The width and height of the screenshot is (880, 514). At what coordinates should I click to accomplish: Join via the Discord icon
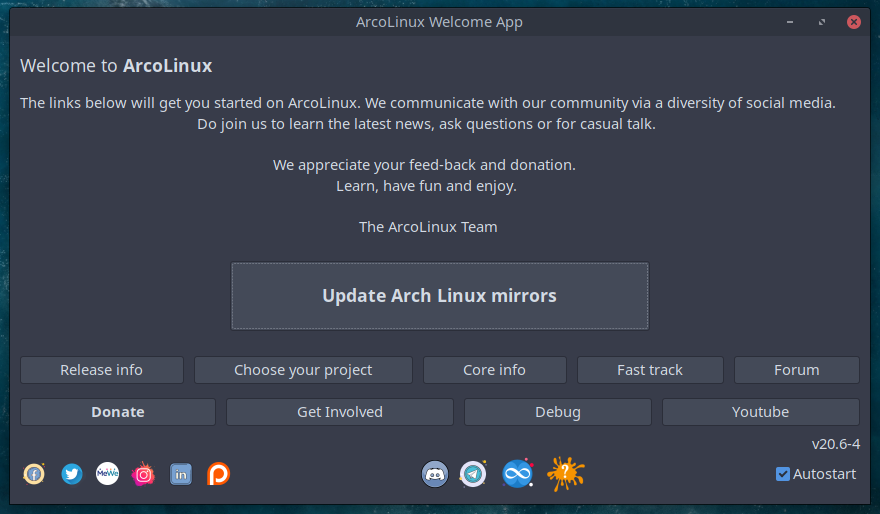(x=435, y=474)
